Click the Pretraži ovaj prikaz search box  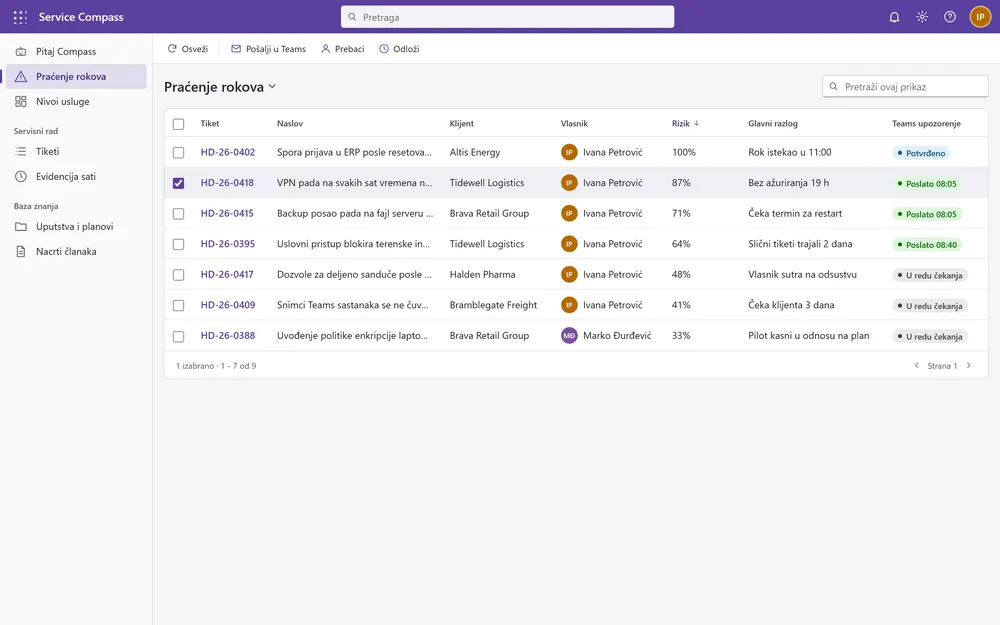[x=905, y=87]
